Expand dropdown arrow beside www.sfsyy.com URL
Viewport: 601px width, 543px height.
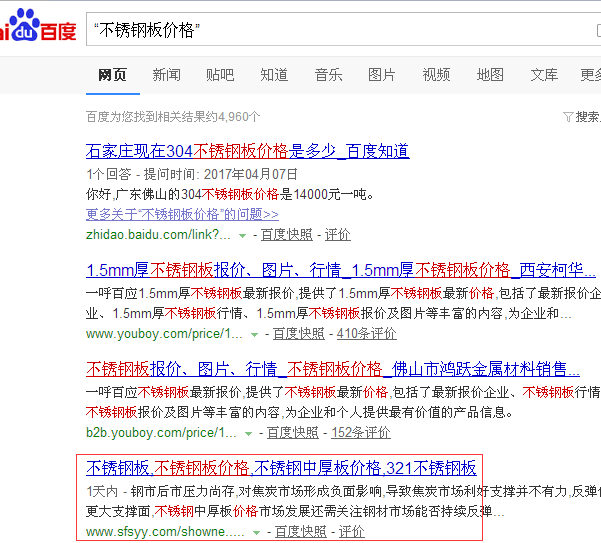pos(256,533)
